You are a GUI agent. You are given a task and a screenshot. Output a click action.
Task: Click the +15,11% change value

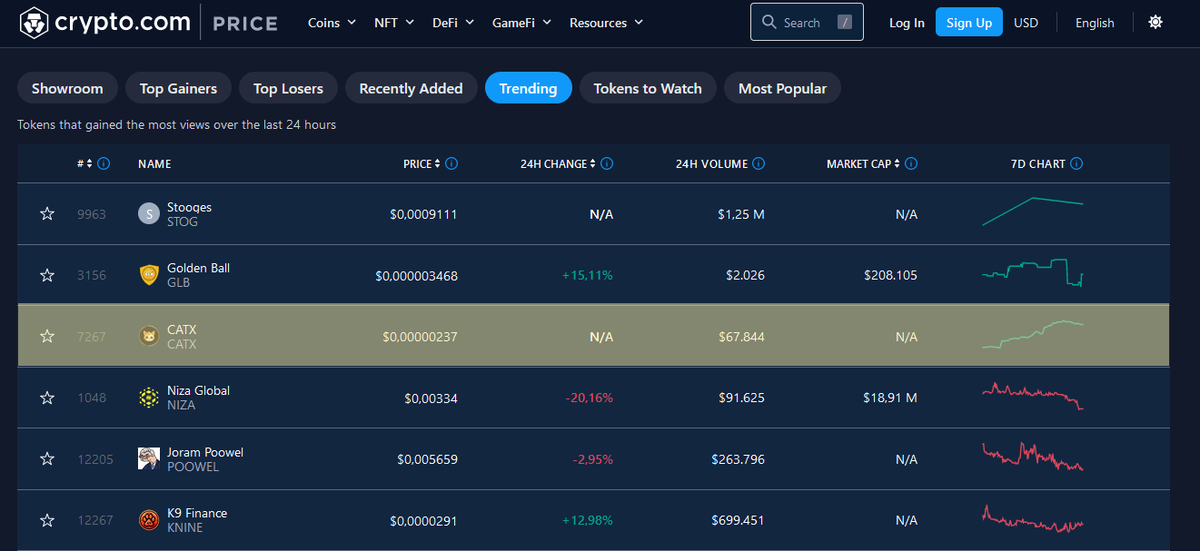(587, 275)
